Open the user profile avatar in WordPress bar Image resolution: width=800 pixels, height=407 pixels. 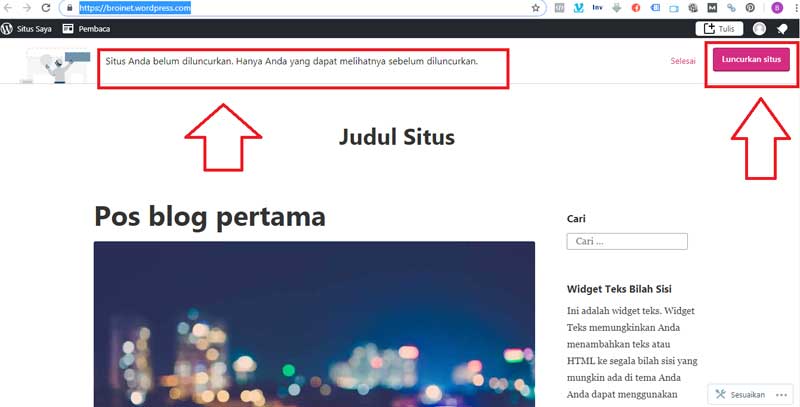pos(759,29)
